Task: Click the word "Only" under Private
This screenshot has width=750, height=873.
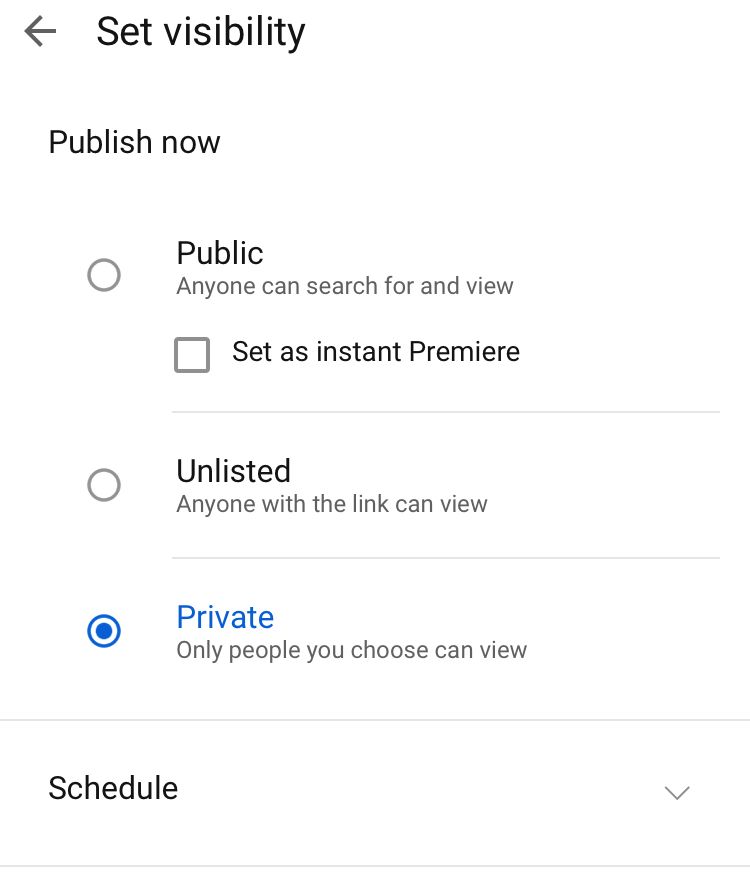Action: [x=199, y=650]
